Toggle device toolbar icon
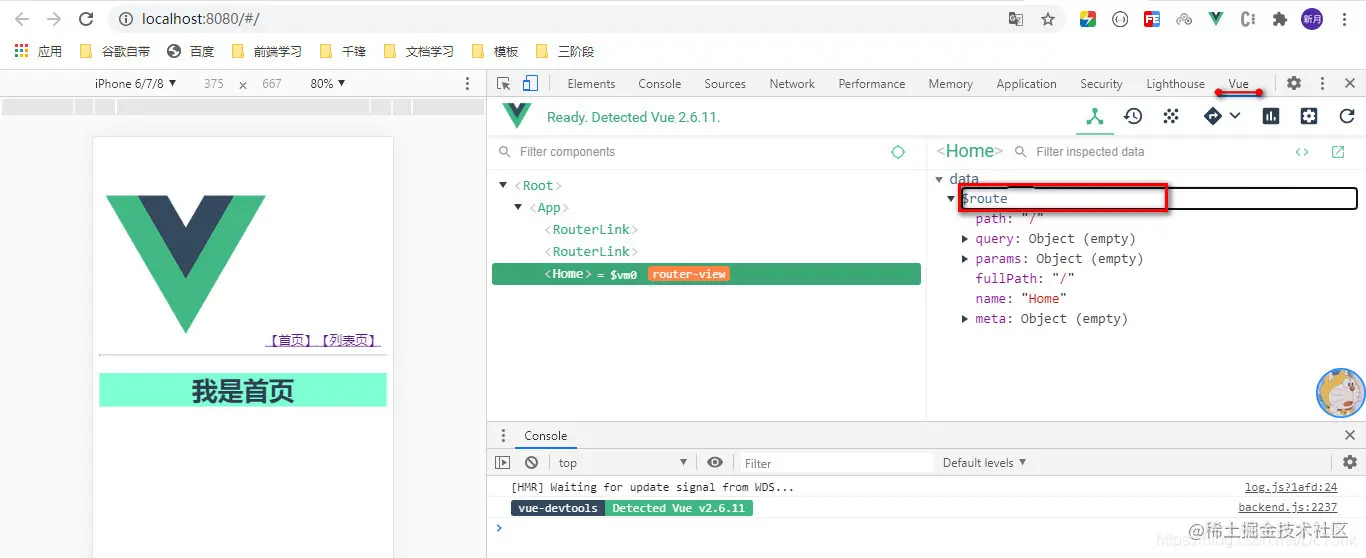1366x558 pixels. [531, 84]
